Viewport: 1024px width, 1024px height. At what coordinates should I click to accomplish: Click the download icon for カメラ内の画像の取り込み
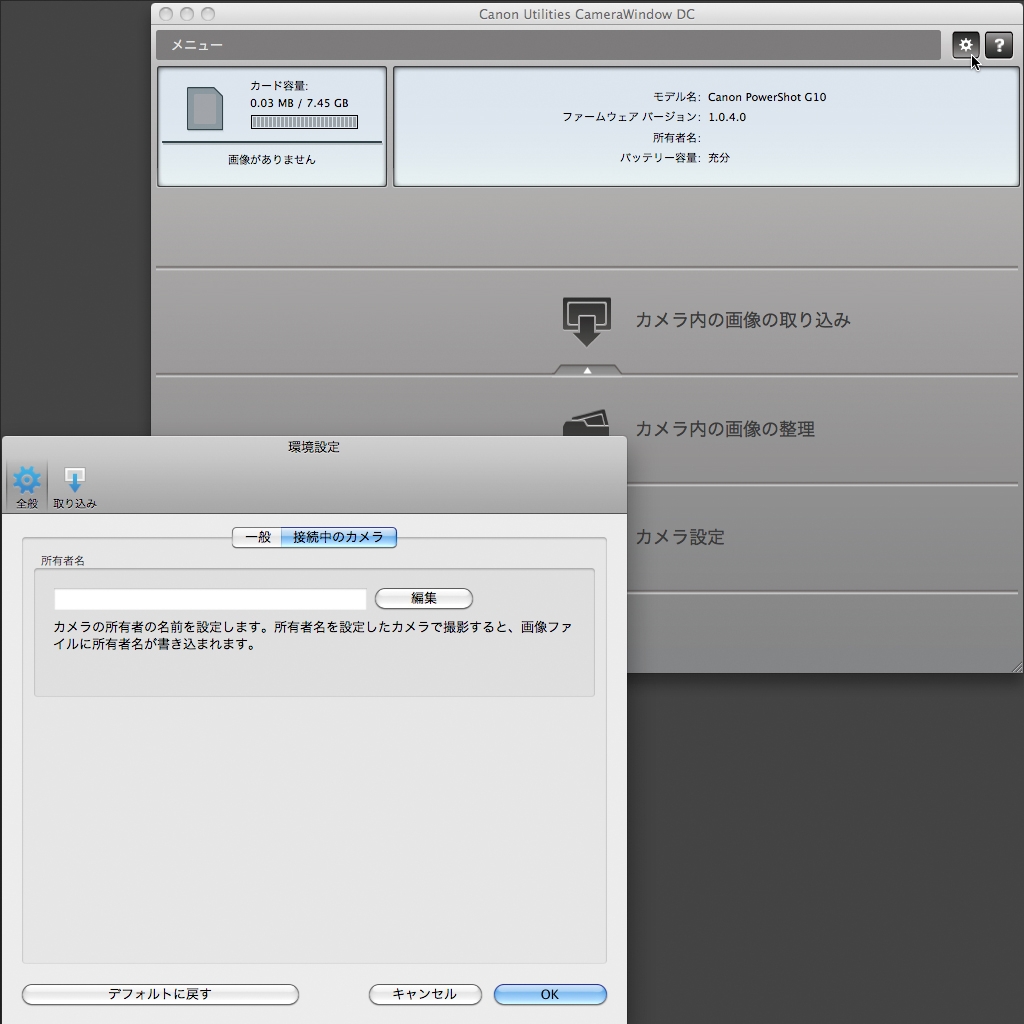click(586, 321)
